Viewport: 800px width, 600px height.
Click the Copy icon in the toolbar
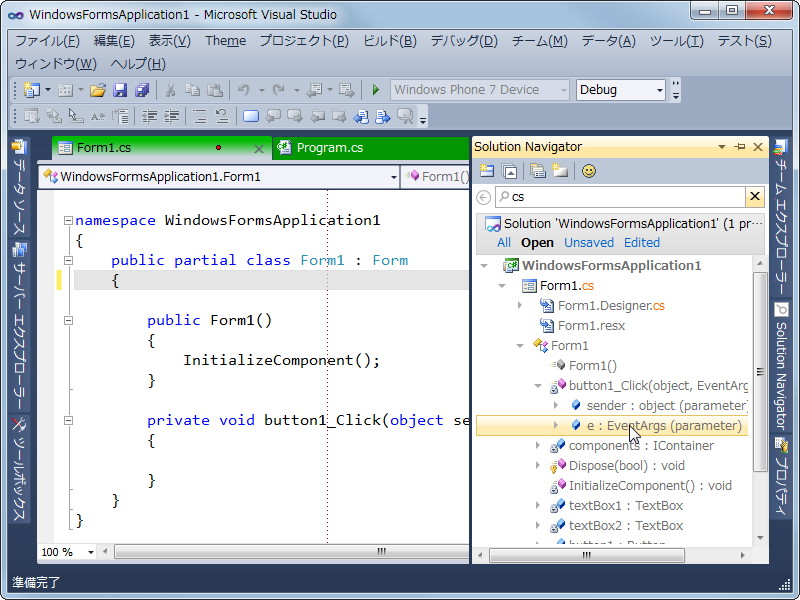click(x=192, y=90)
